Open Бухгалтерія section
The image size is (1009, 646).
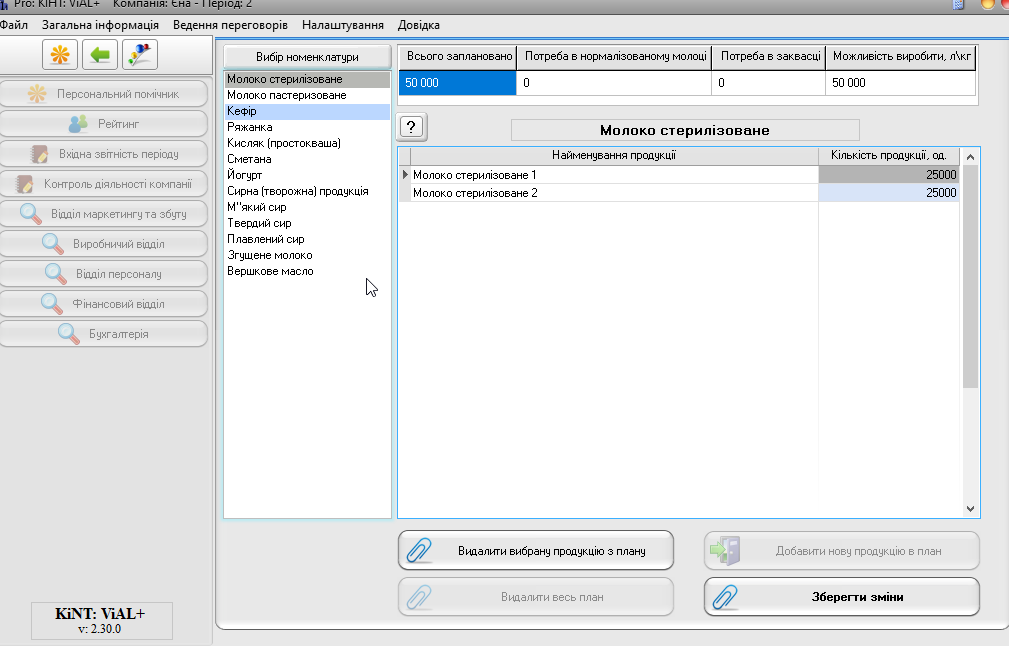coord(104,334)
